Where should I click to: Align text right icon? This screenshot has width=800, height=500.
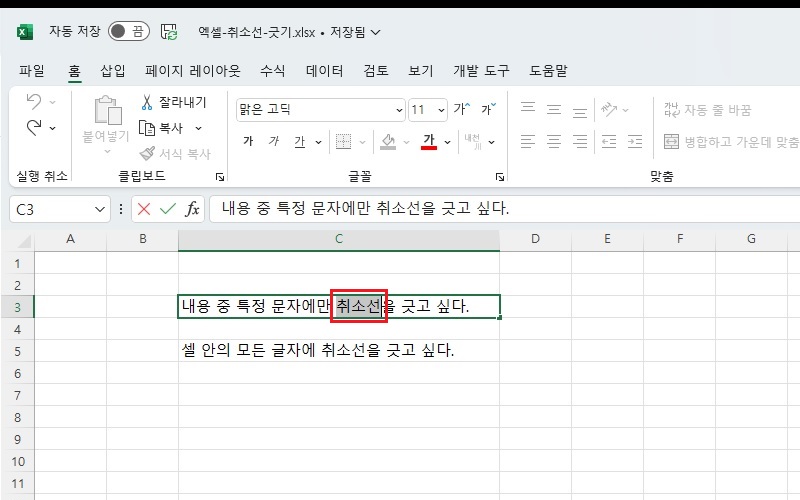[x=580, y=141]
